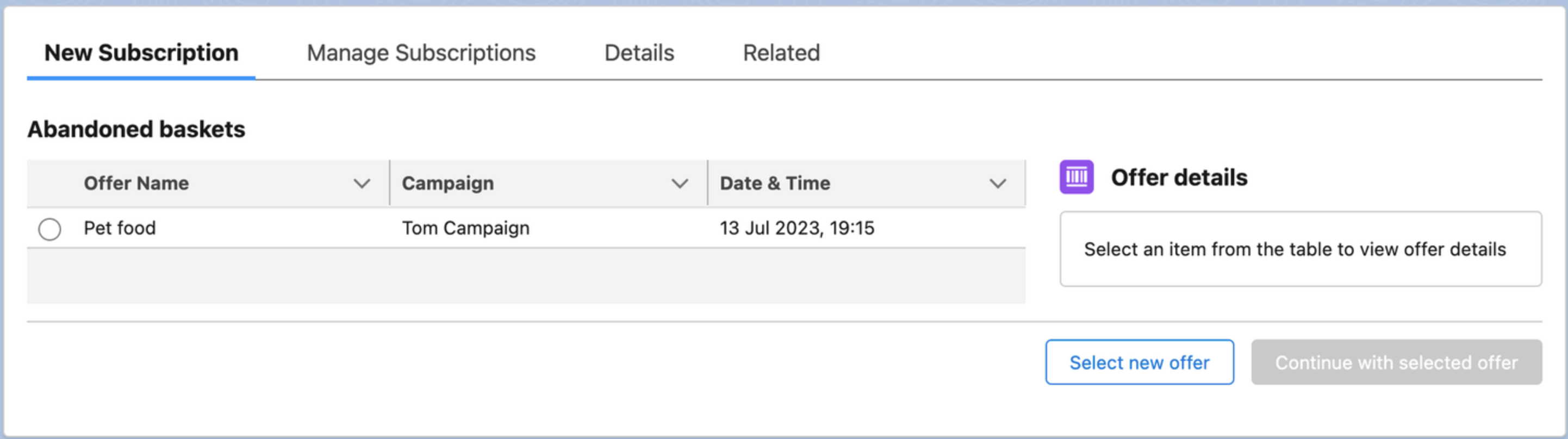Click the Offer details panel title
Image resolution: width=1568 pixels, height=439 pixels.
tap(1178, 178)
